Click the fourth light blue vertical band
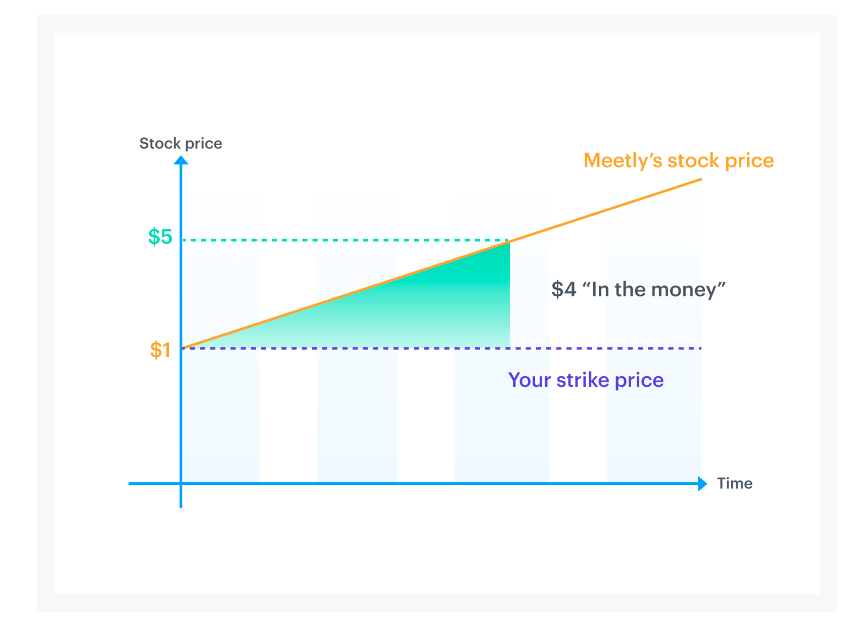Screen dimensions: 867x631 tap(652, 420)
